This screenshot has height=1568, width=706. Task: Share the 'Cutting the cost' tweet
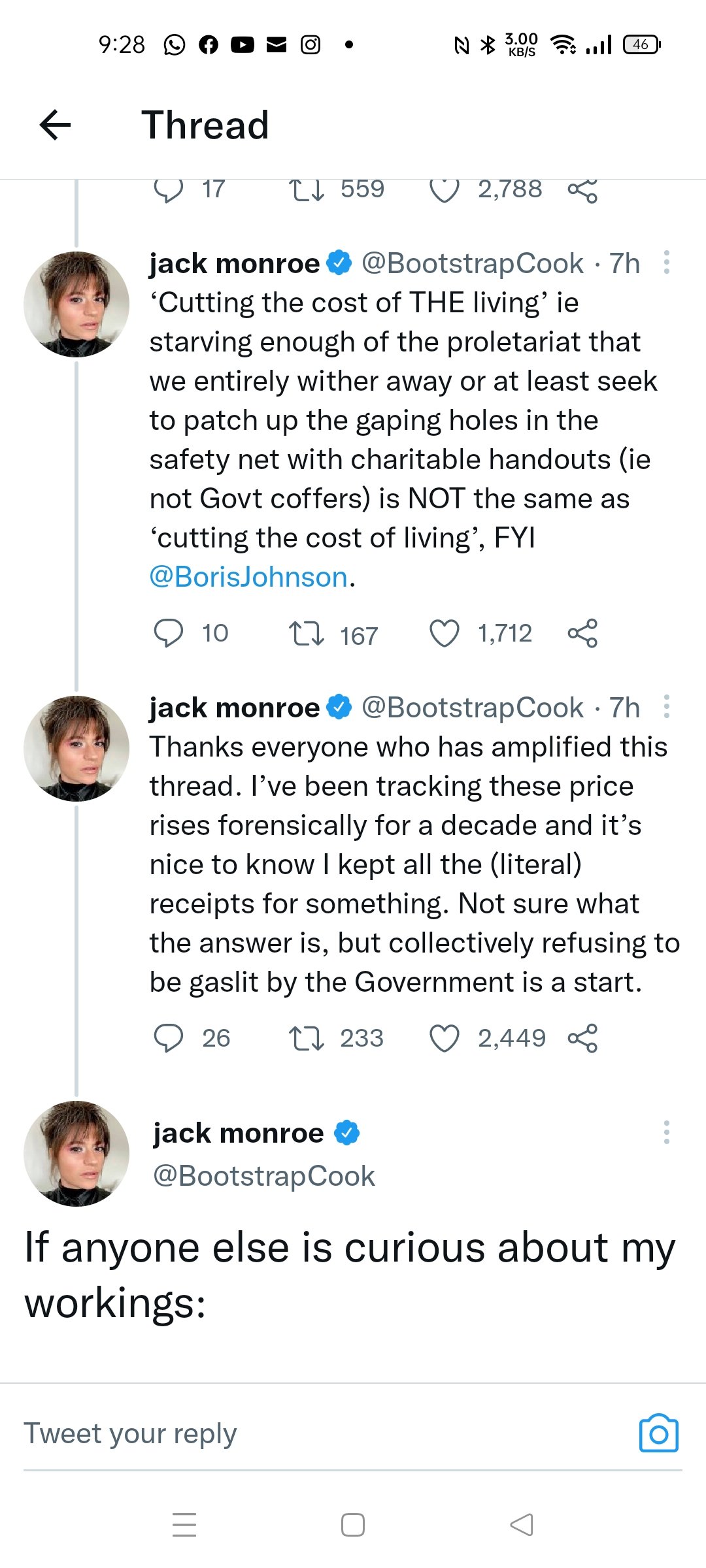click(x=582, y=633)
